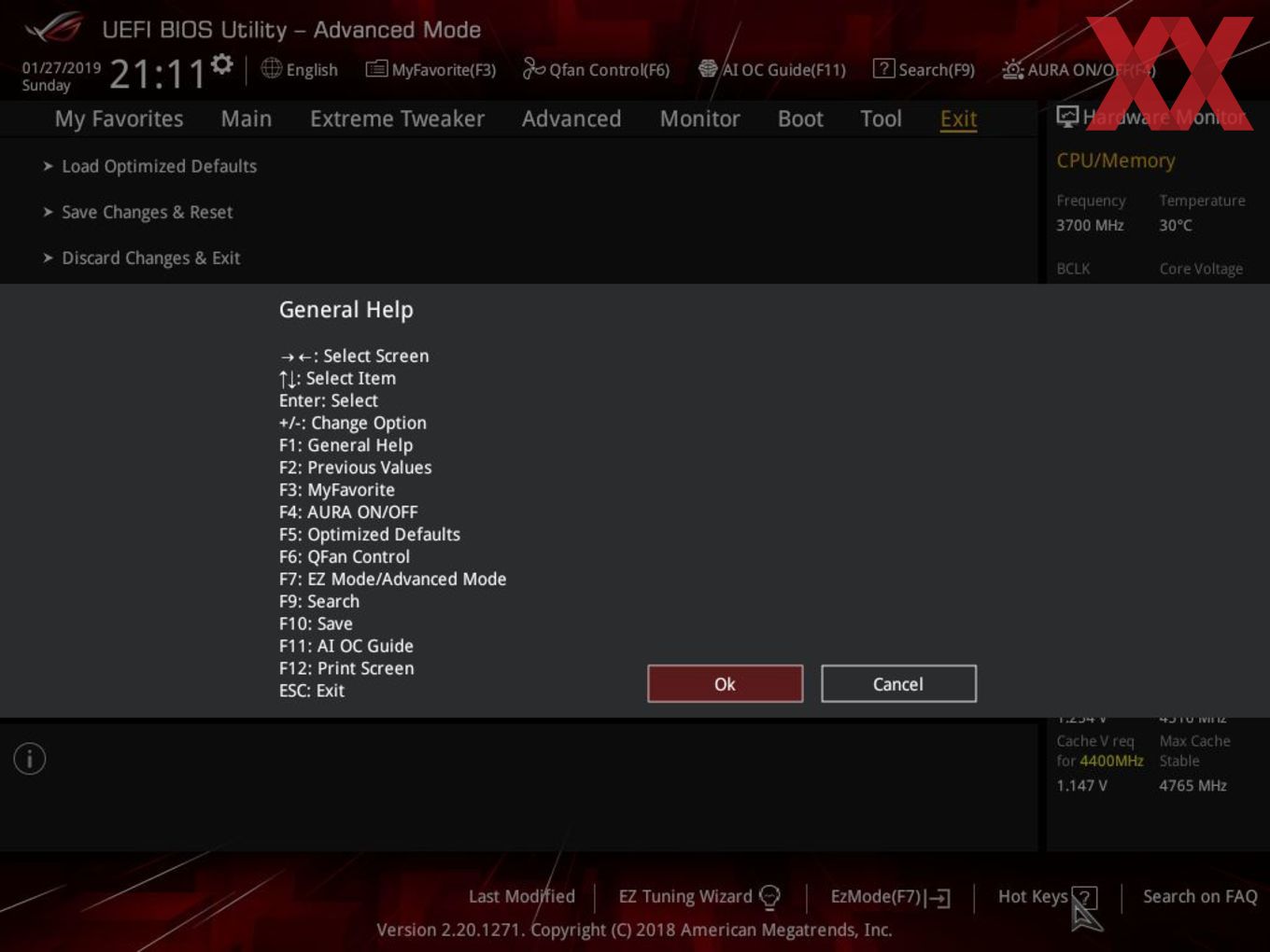Screen dimensions: 1270x952
Task: Click the Search question mark icon
Action: click(883, 68)
